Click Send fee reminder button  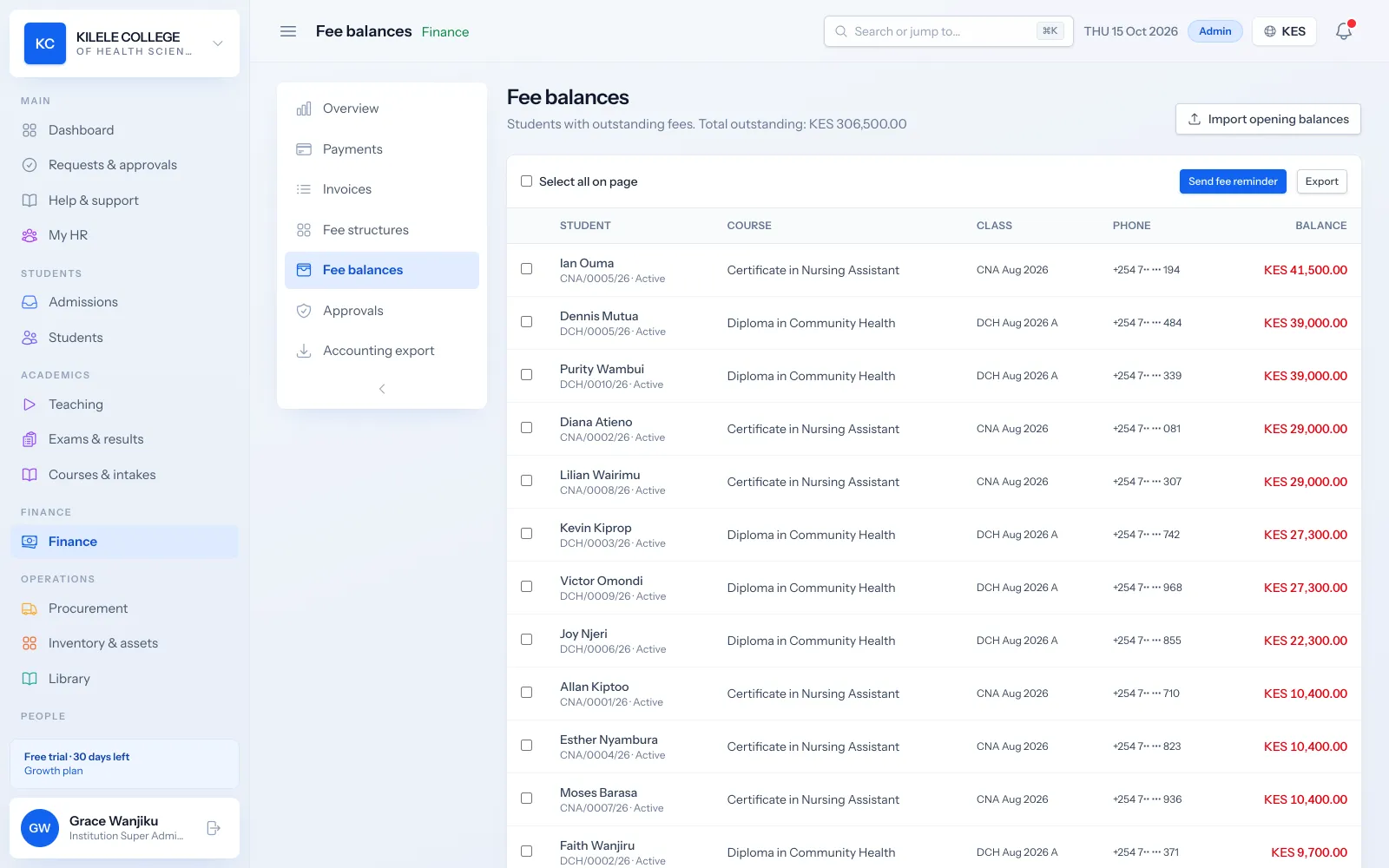click(x=1233, y=181)
